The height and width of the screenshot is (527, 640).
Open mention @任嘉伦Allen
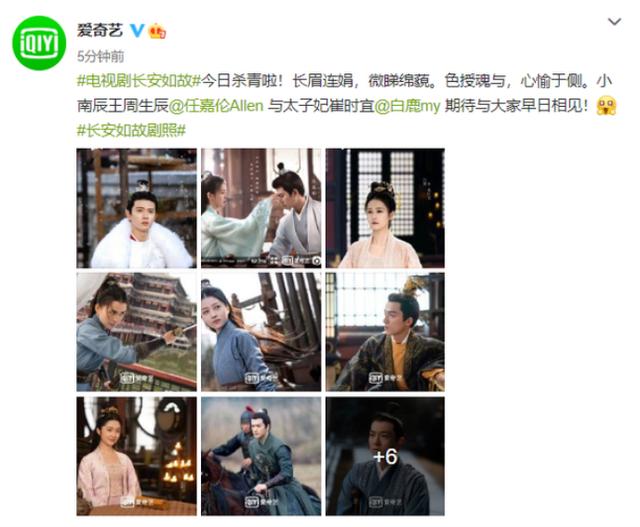tap(216, 106)
